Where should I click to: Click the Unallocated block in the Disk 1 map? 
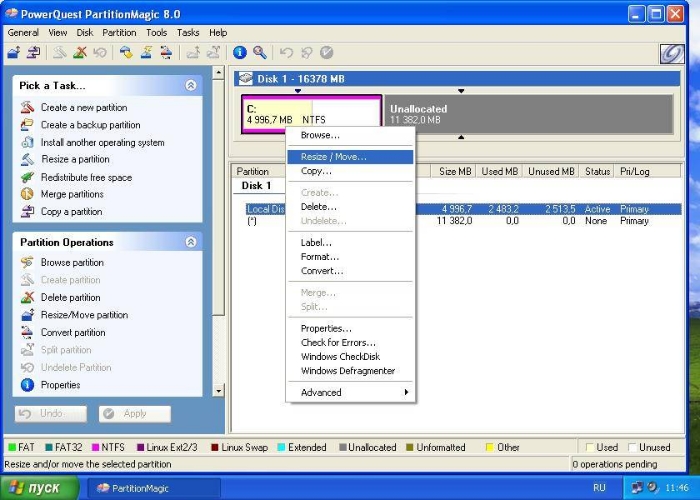click(529, 114)
